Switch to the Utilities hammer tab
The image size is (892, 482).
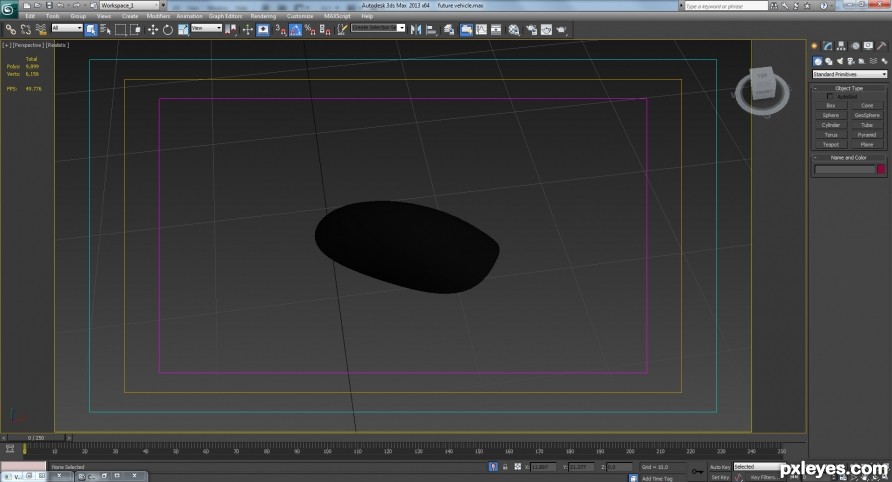(881, 46)
